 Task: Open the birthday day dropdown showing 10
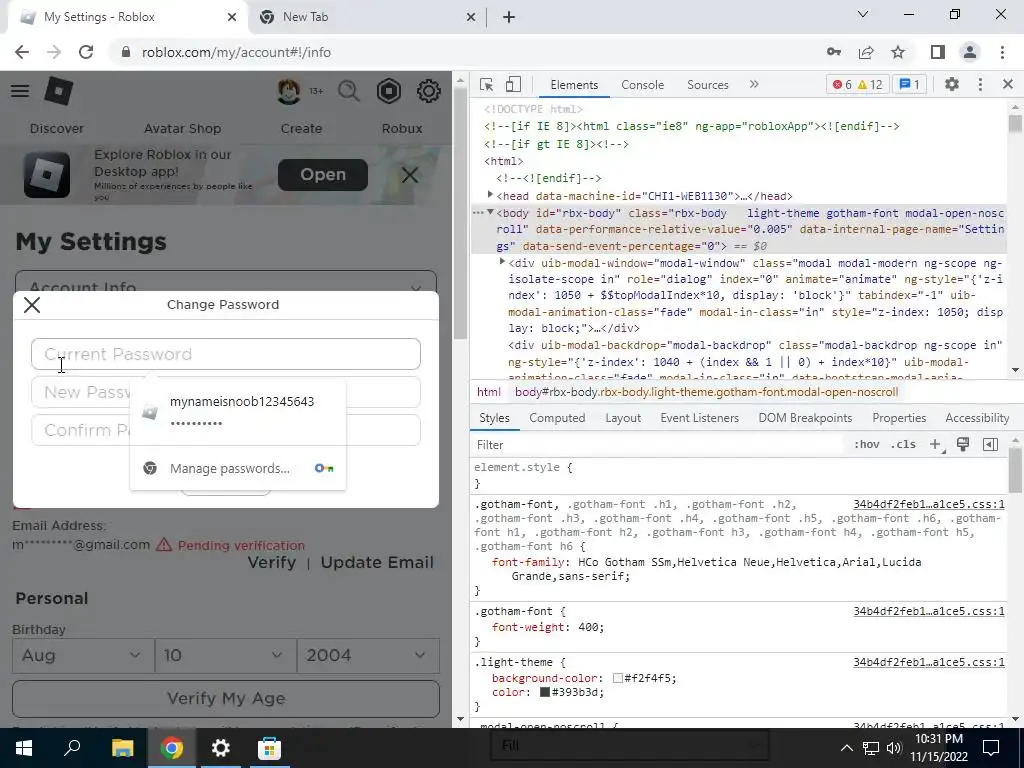[226, 656]
